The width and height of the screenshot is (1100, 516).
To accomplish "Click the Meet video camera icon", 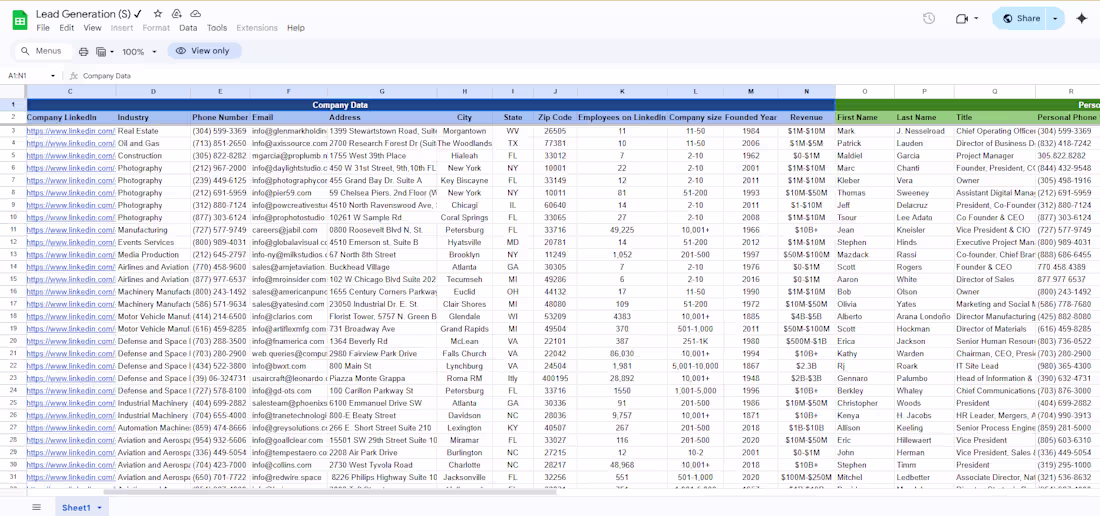I will (x=962, y=18).
